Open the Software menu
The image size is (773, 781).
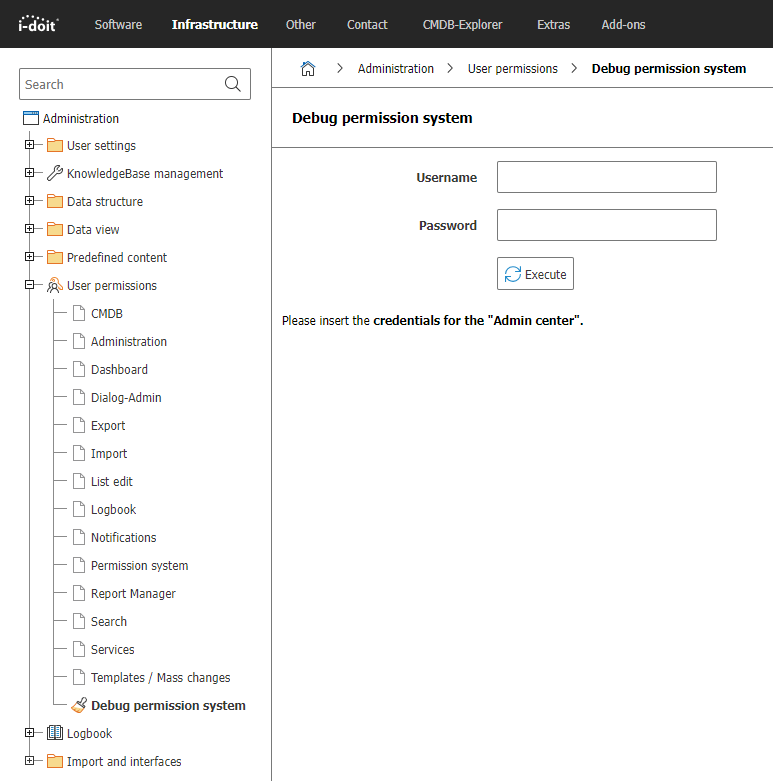118,24
